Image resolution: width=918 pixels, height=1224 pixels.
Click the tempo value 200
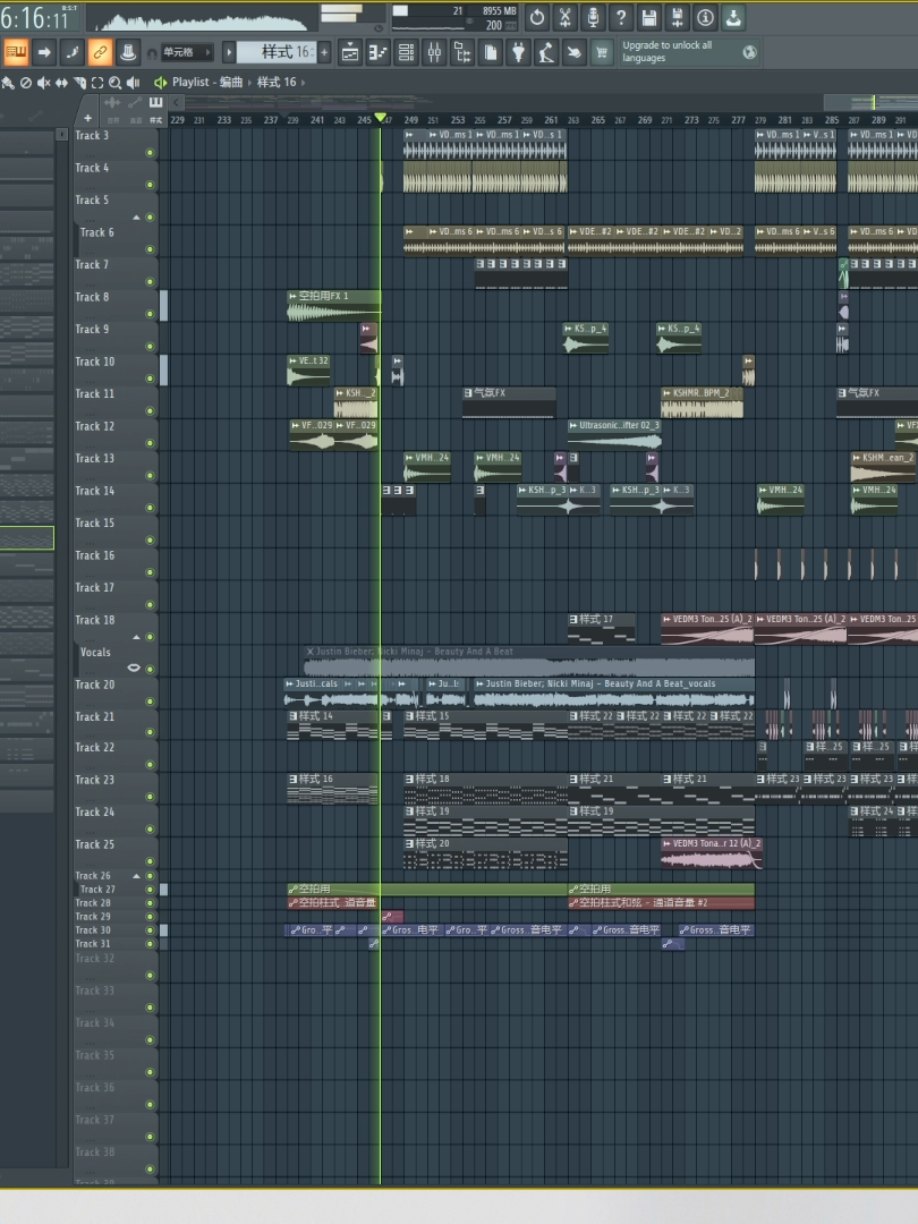tap(494, 25)
